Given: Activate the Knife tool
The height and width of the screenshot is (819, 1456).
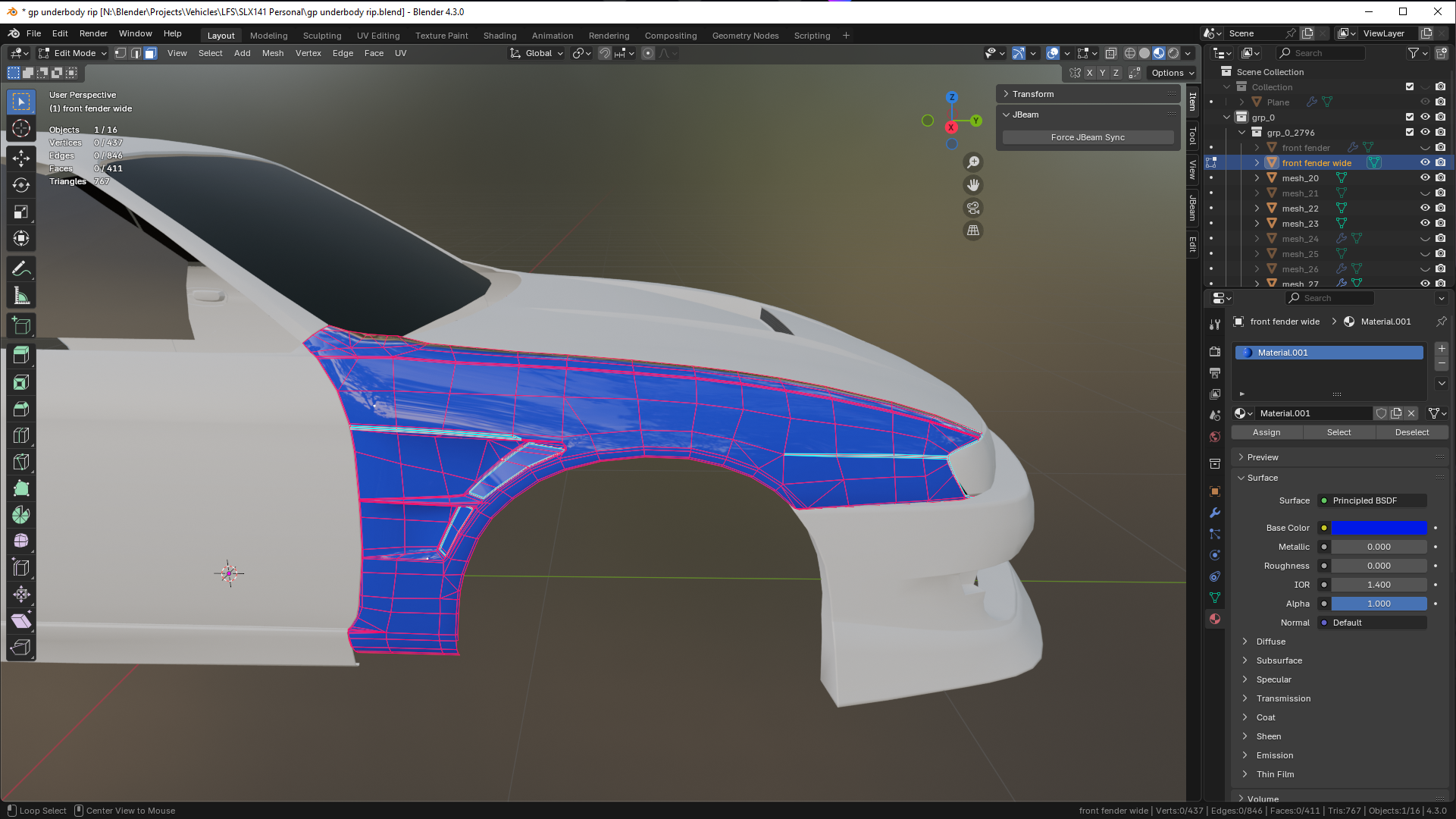Looking at the screenshot, I should (21, 462).
